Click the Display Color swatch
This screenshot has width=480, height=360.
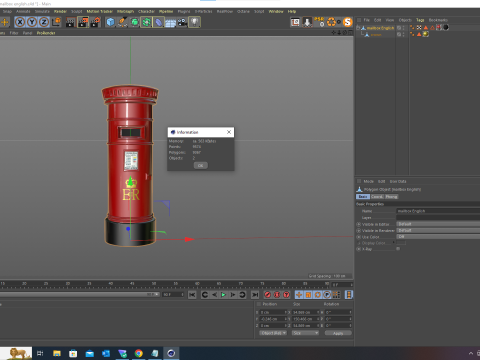point(401,243)
